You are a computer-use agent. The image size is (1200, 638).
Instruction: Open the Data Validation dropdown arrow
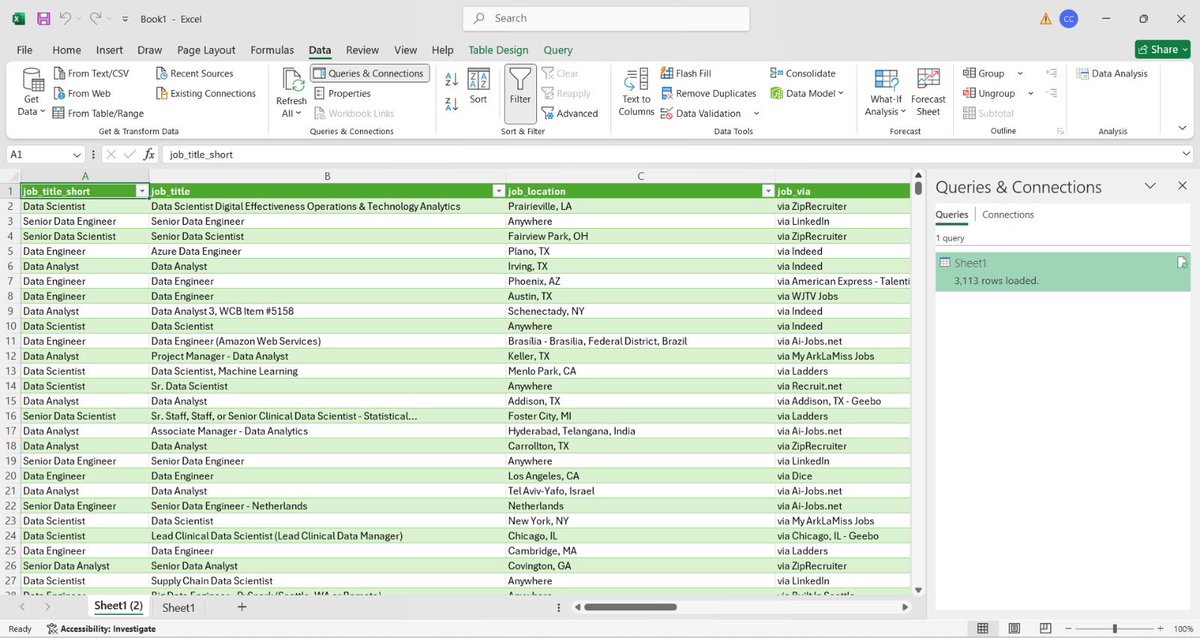point(756,113)
